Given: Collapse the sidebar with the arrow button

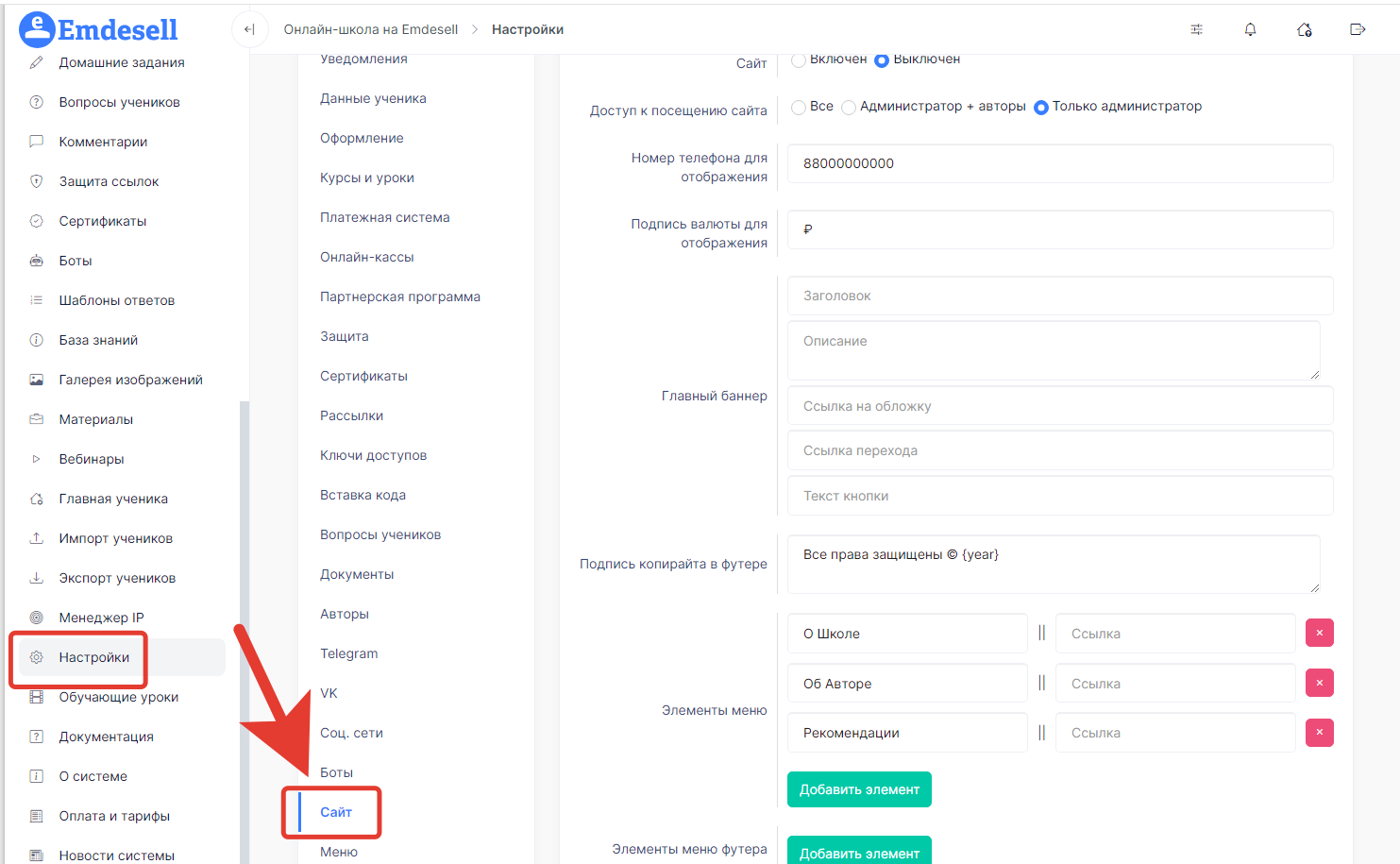Looking at the screenshot, I should (249, 29).
